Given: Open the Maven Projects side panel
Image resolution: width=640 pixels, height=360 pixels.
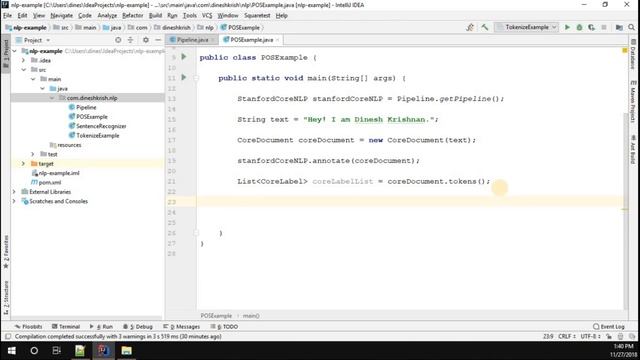Looking at the screenshot, I should tap(633, 101).
